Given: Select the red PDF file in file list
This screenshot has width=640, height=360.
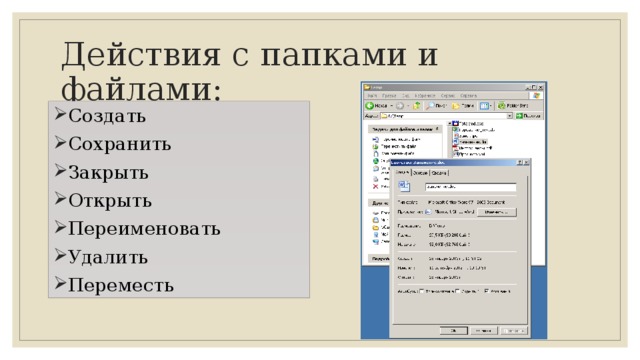Looking at the screenshot, I should [x=473, y=148].
